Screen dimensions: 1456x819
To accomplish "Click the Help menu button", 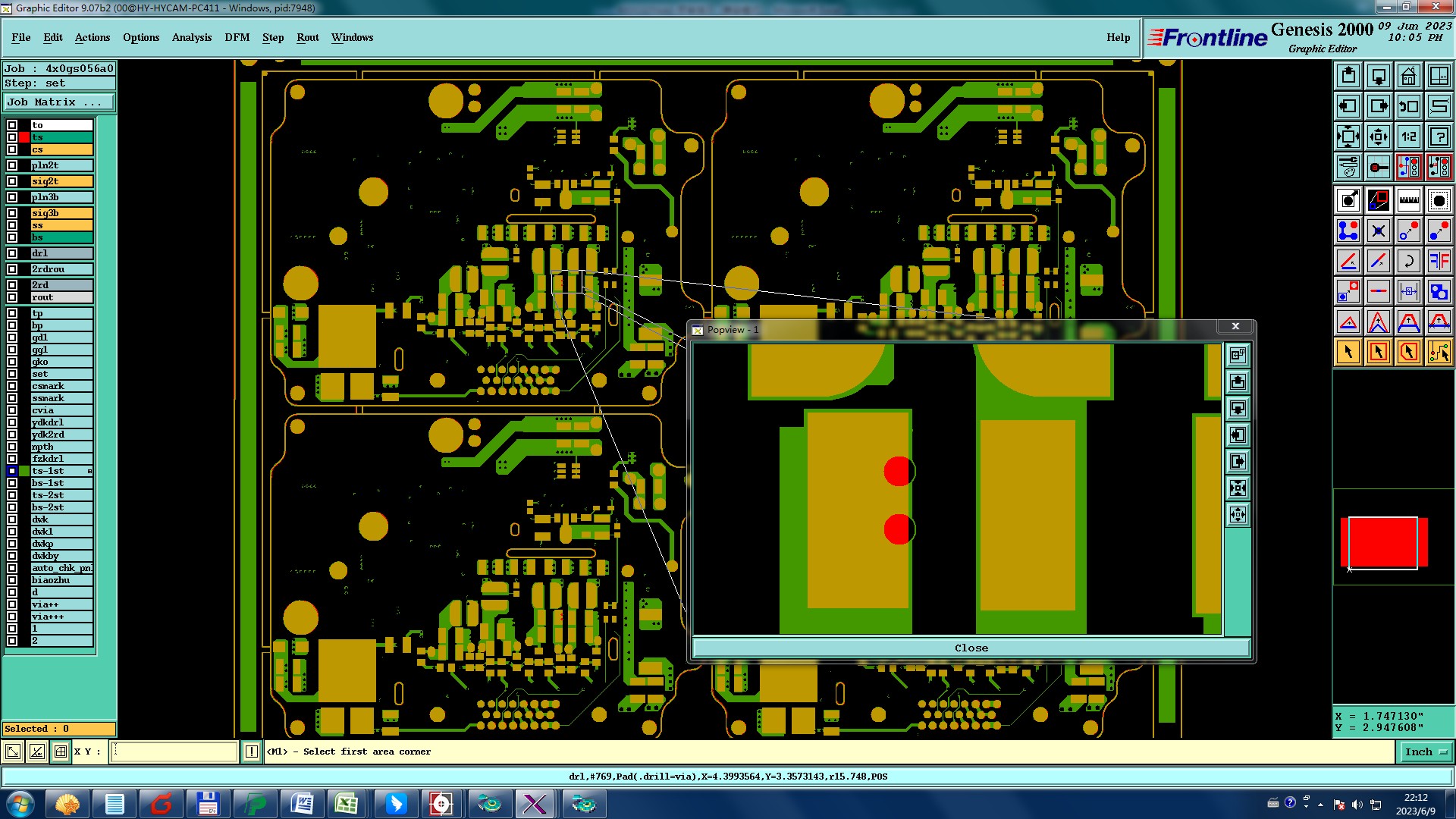I will pos(1118,37).
